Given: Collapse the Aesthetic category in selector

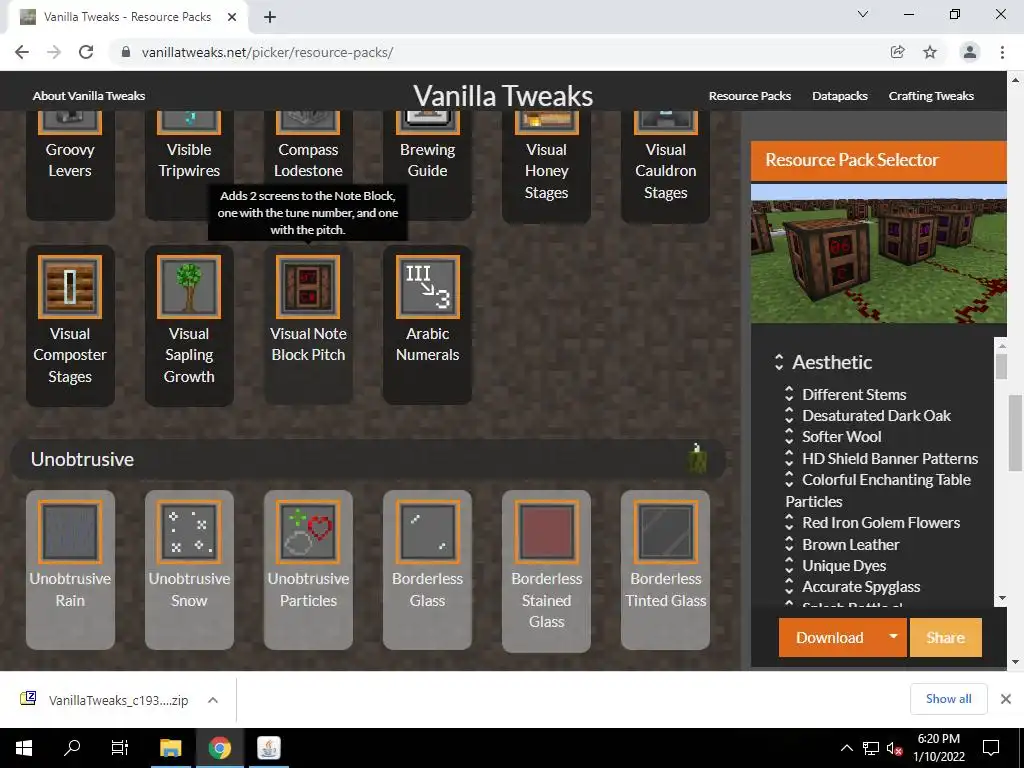Looking at the screenshot, I should [778, 362].
